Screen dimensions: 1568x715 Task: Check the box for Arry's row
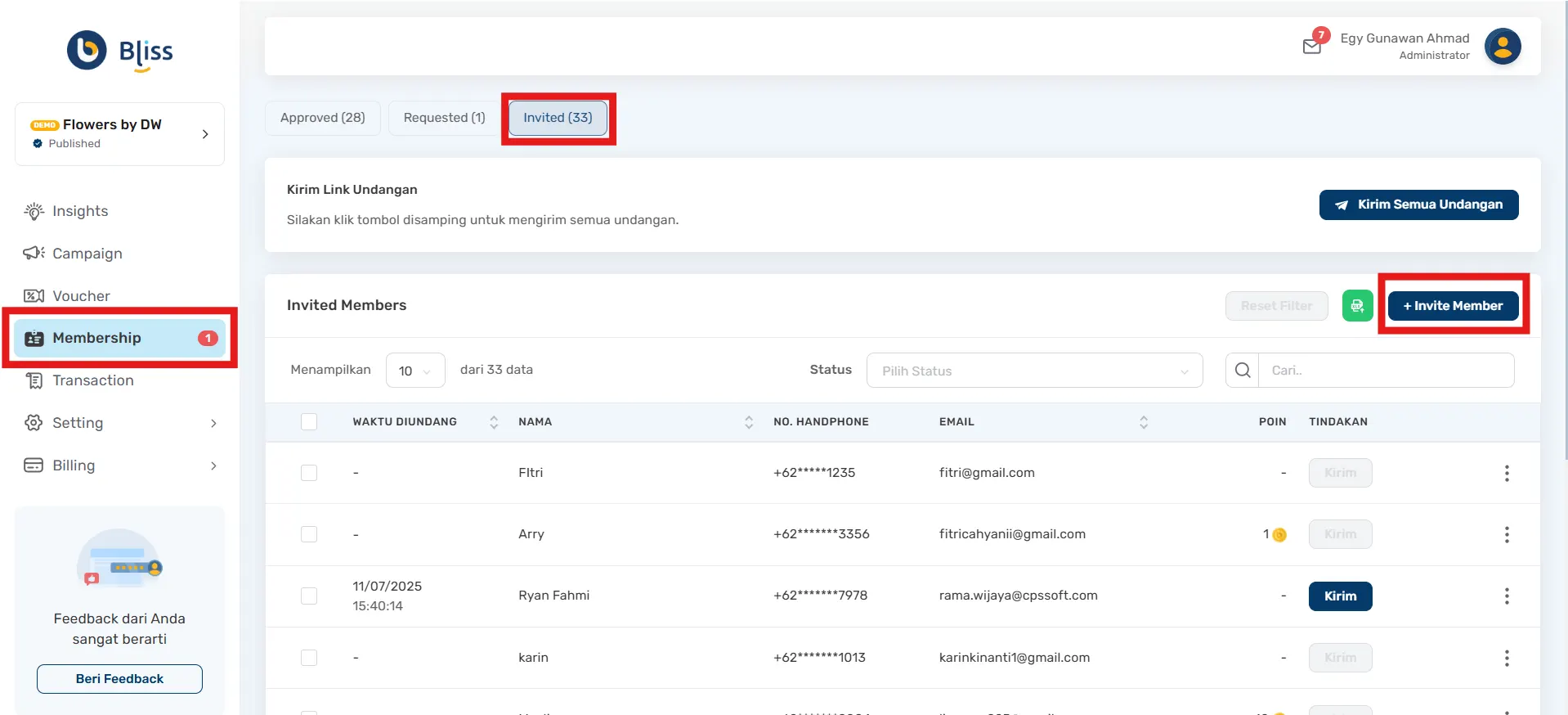[309, 534]
